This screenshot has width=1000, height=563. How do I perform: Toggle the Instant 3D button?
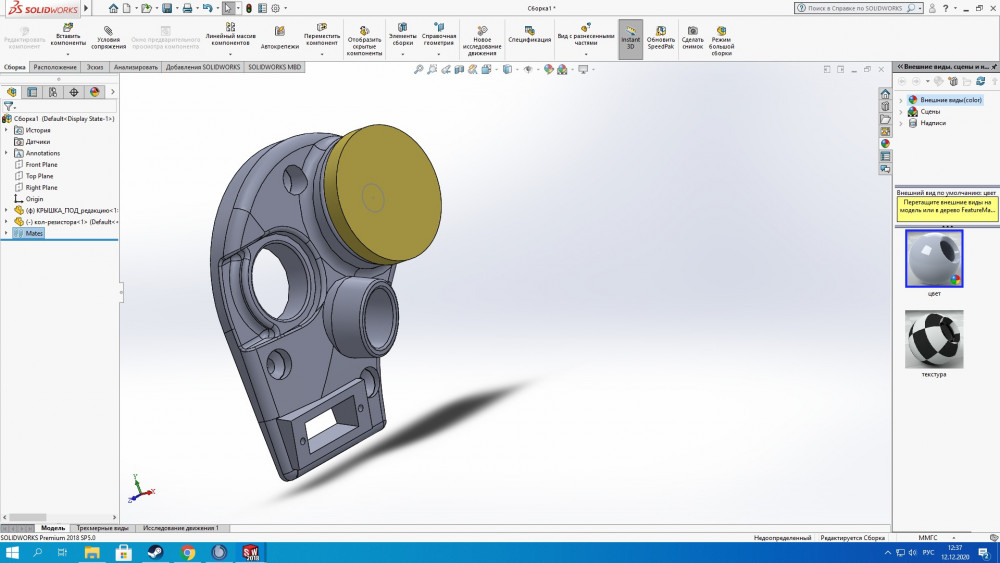pyautogui.click(x=631, y=37)
